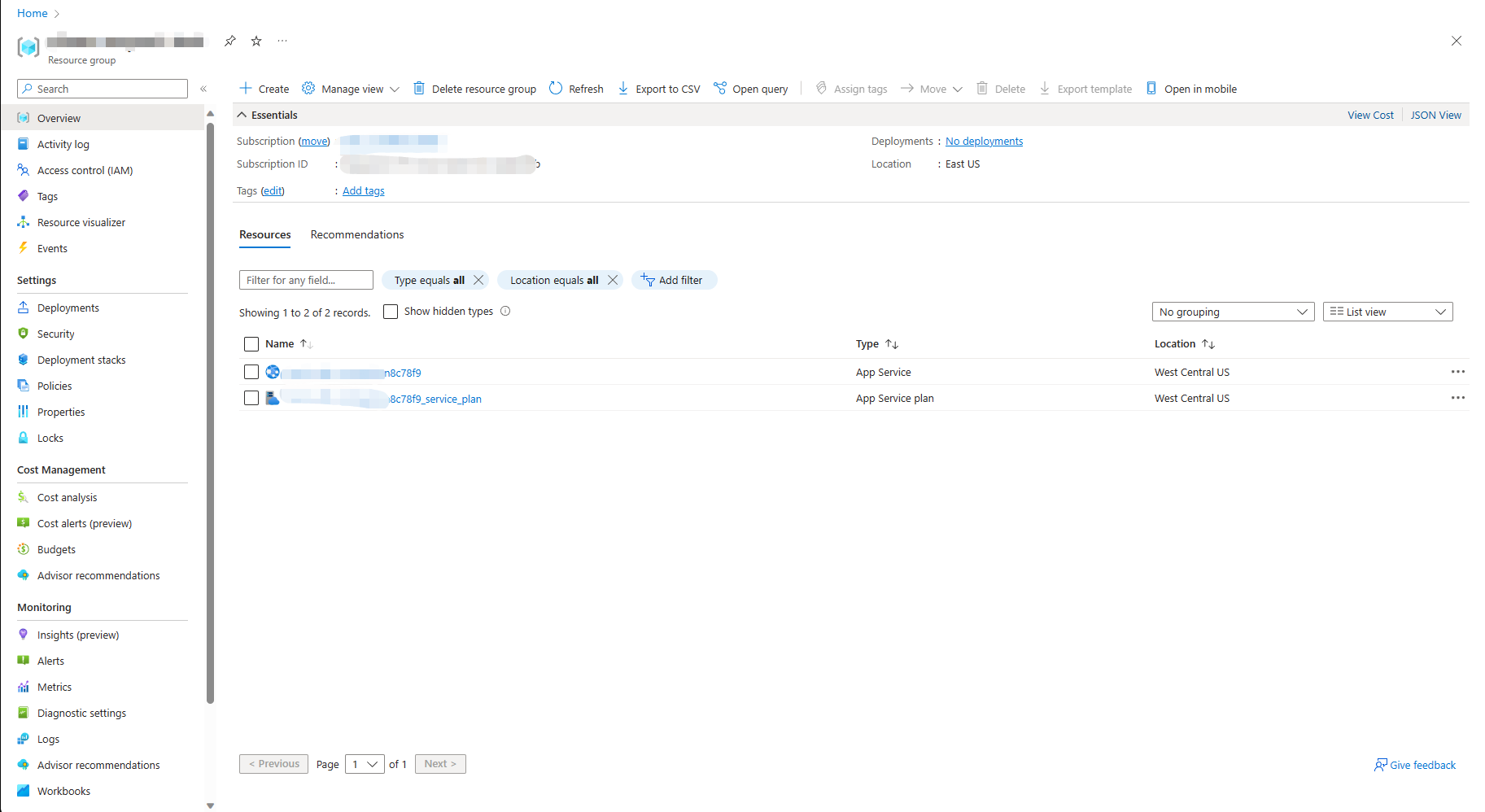
Task: Toggle the select-all Name header checkbox
Action: 251,344
